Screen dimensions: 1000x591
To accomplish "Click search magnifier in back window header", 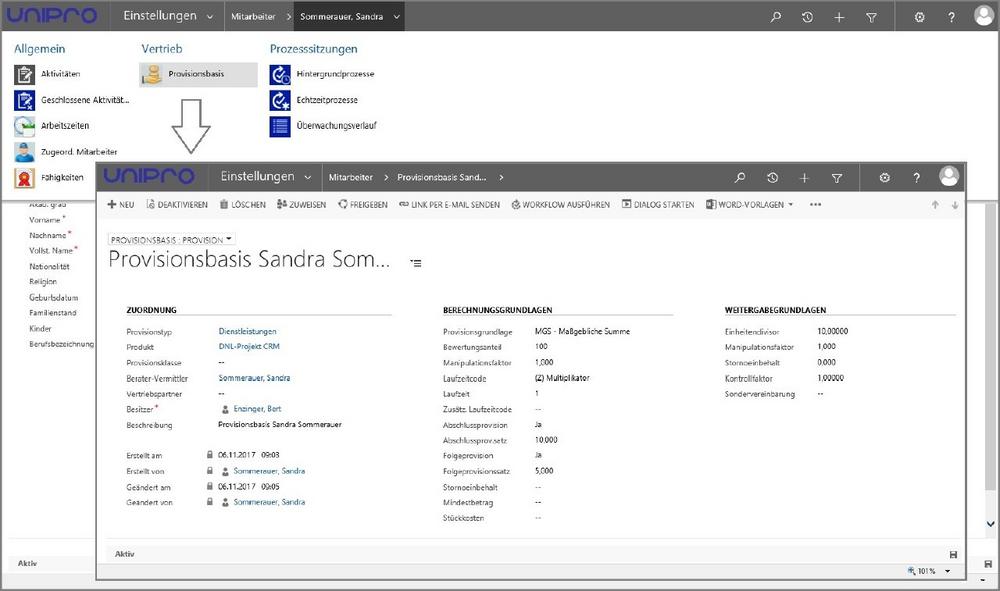I will pyautogui.click(x=776, y=17).
